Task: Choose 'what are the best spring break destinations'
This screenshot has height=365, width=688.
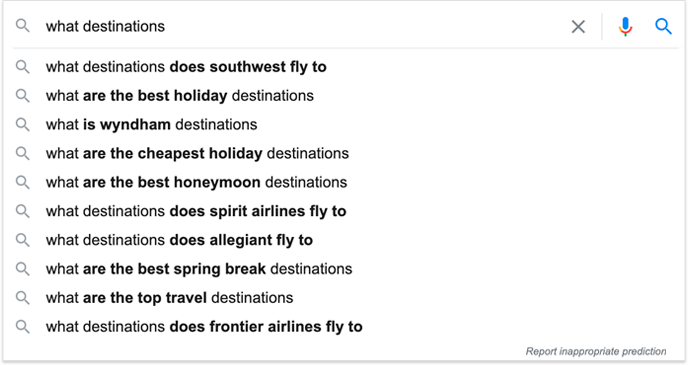Action: 199,269
